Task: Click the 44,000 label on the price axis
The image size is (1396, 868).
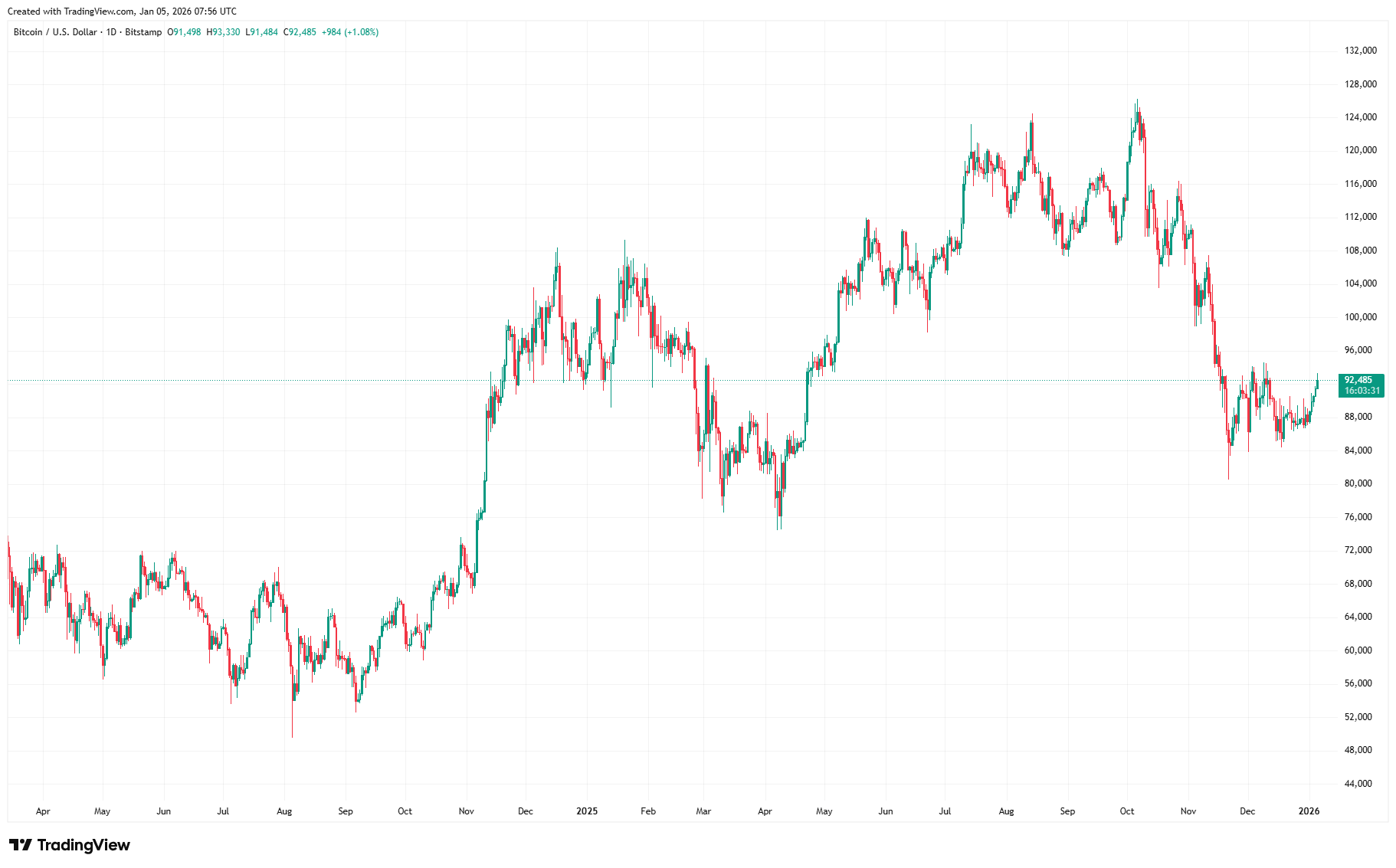Action: 1360,784
